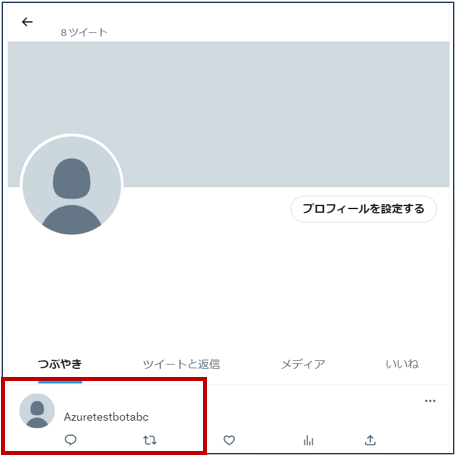This screenshot has height=456, width=456.
Task: Retweet the Azuretestbotabc tweet
Action: point(150,440)
